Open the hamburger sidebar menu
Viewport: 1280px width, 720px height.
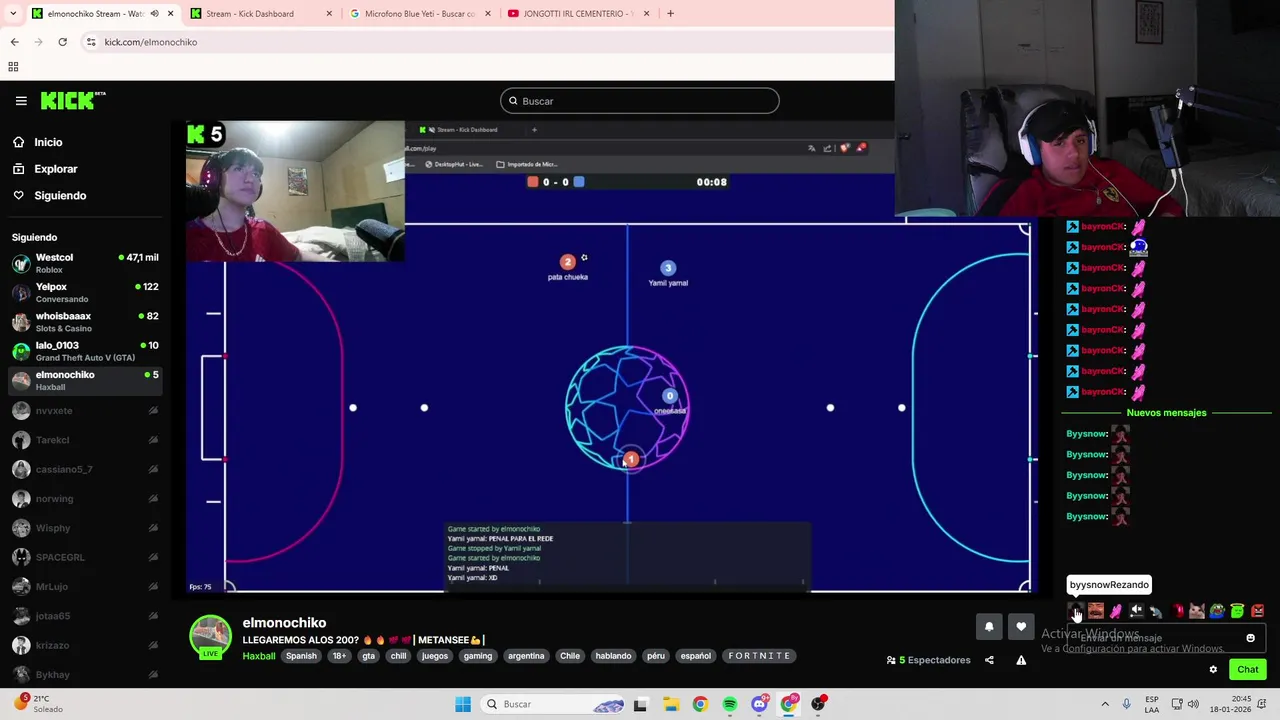point(21,101)
